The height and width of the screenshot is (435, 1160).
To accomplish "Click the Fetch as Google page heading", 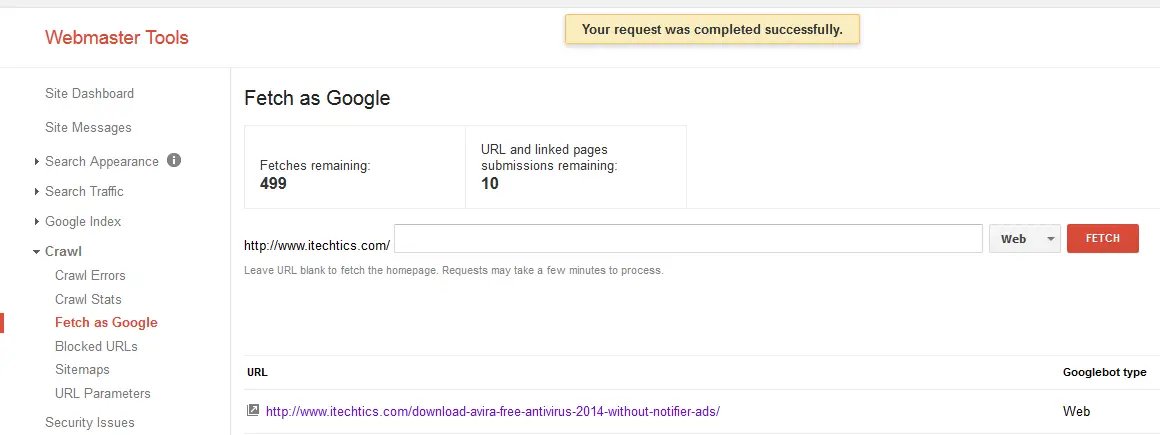I will (317, 98).
